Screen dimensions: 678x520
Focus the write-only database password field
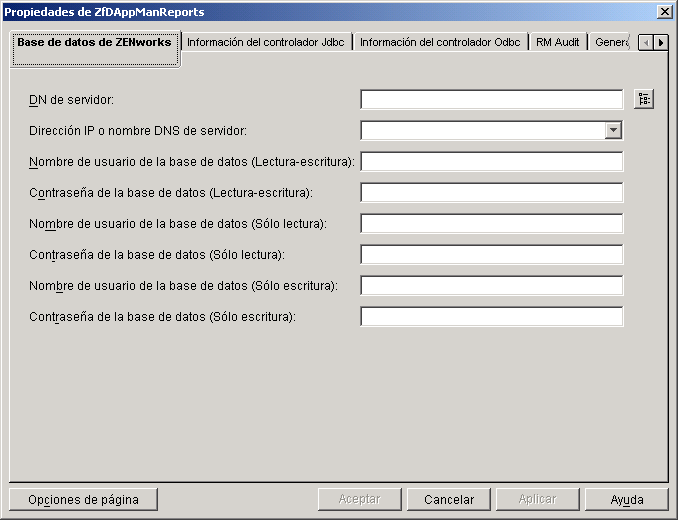[x=492, y=316]
